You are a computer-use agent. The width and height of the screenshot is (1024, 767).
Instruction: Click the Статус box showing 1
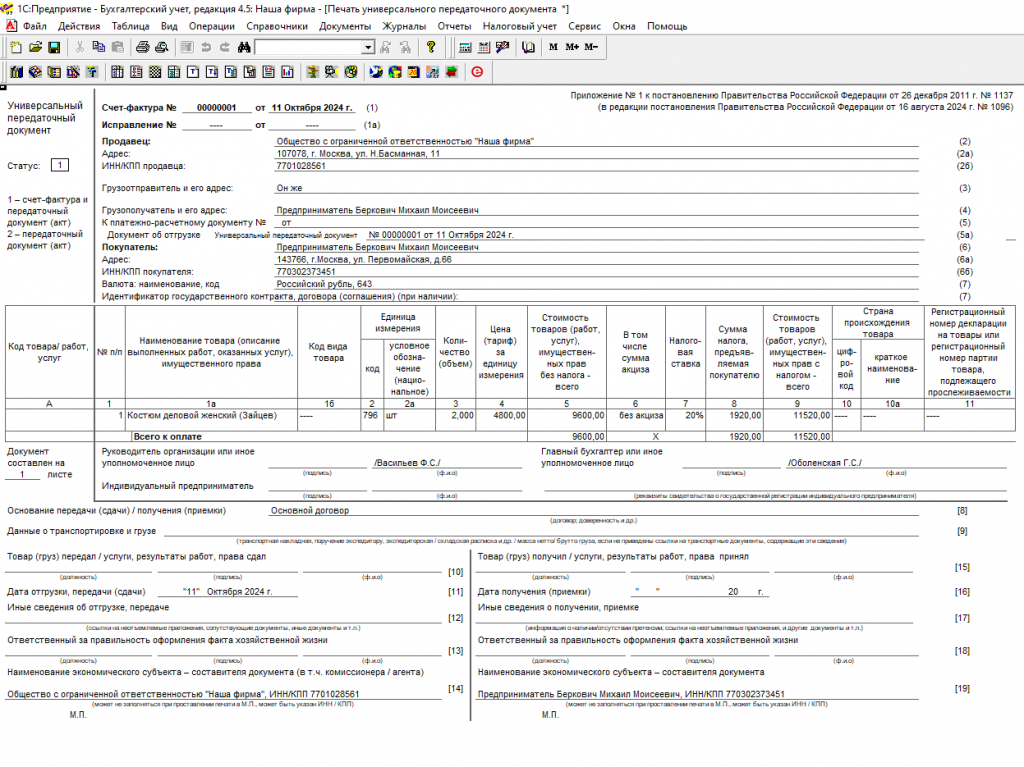(59, 165)
